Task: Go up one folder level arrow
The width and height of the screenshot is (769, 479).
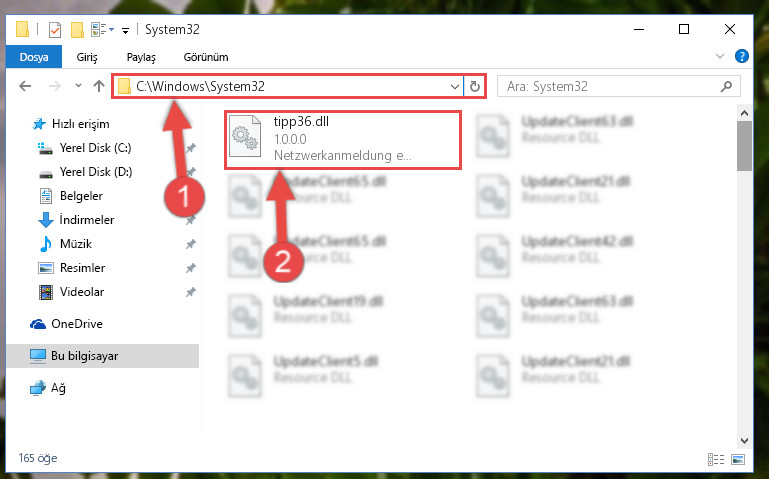Action: pyautogui.click(x=99, y=86)
